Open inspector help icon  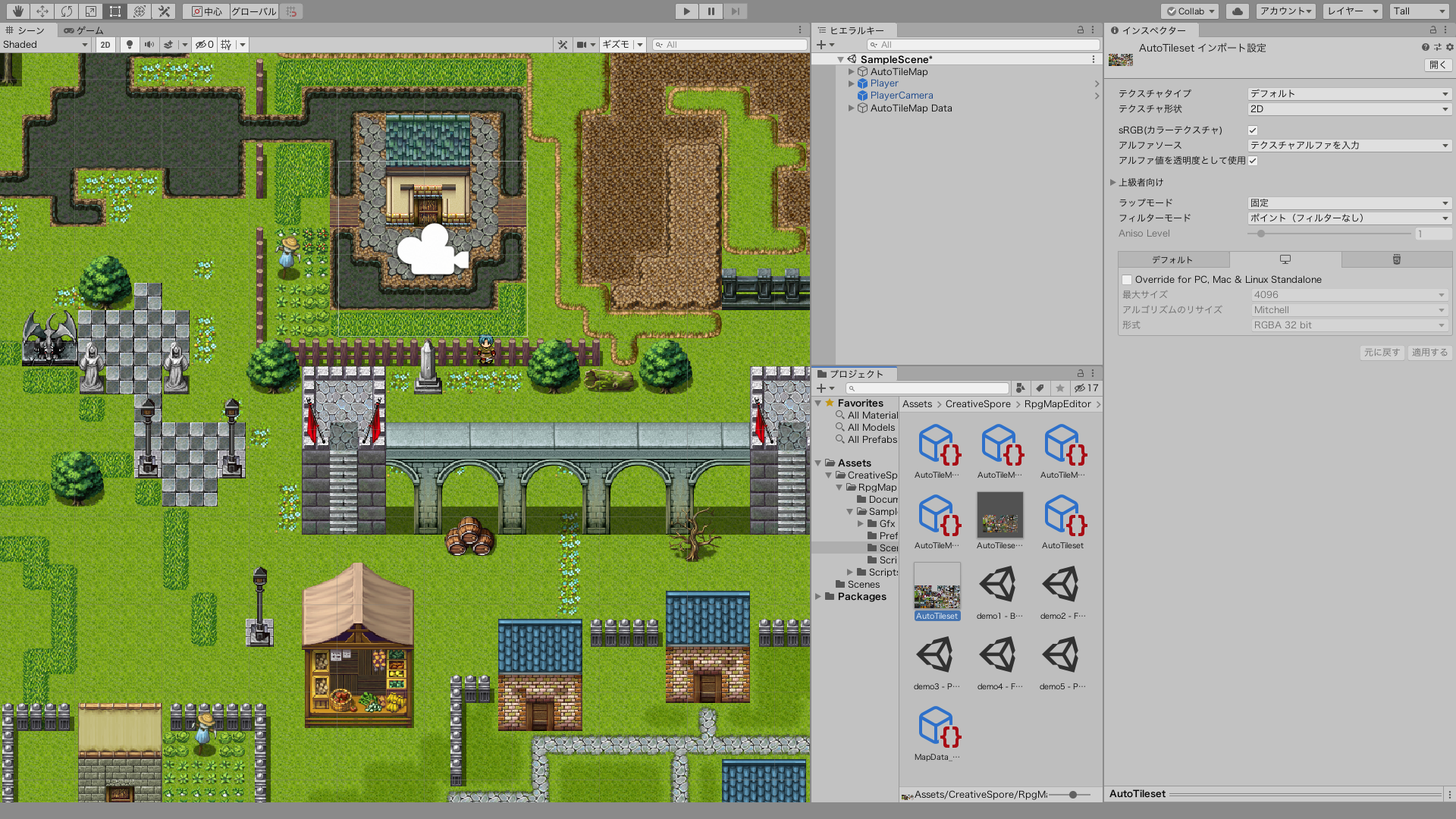point(1426,47)
